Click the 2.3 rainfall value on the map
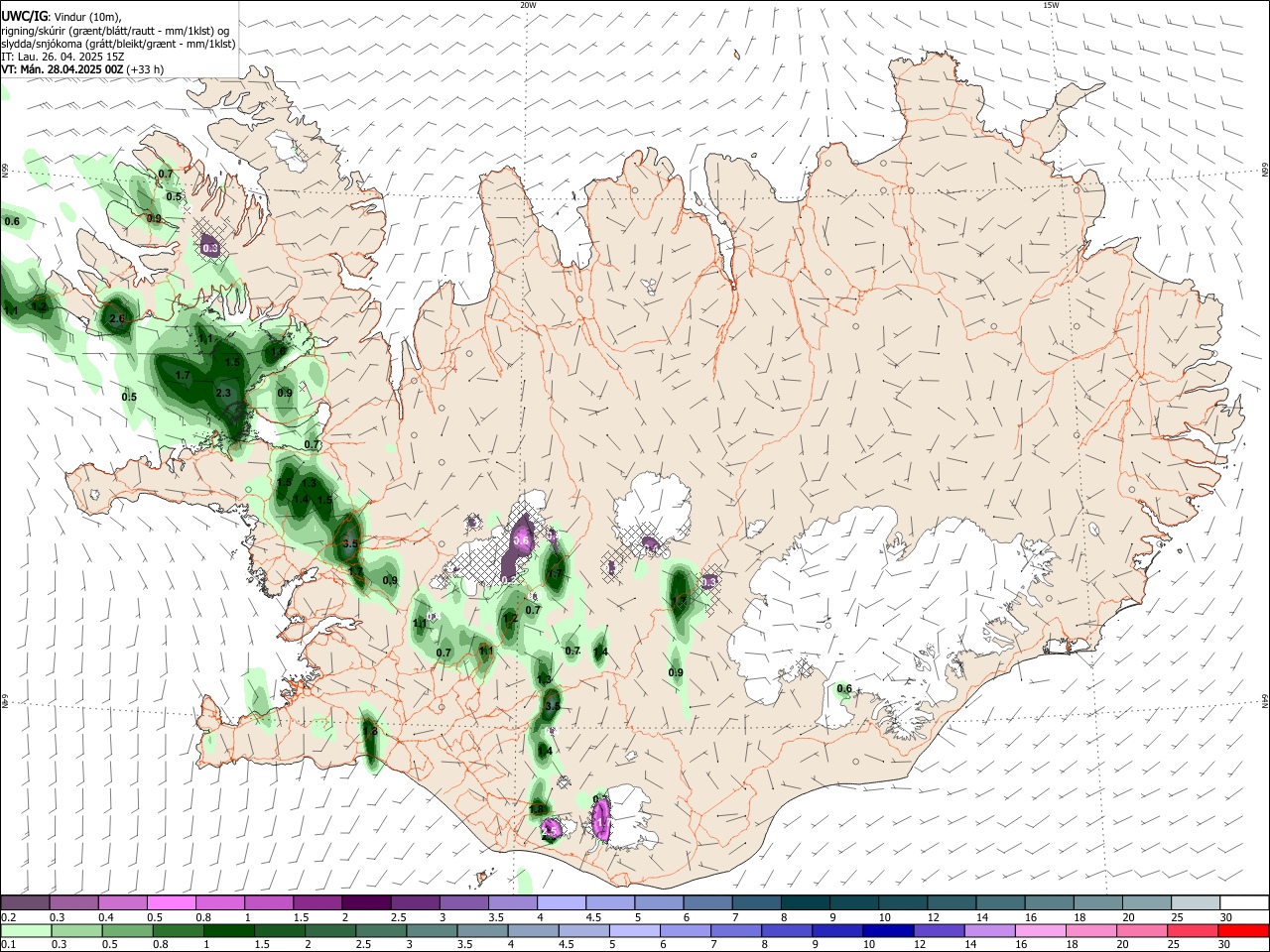 click(x=223, y=394)
